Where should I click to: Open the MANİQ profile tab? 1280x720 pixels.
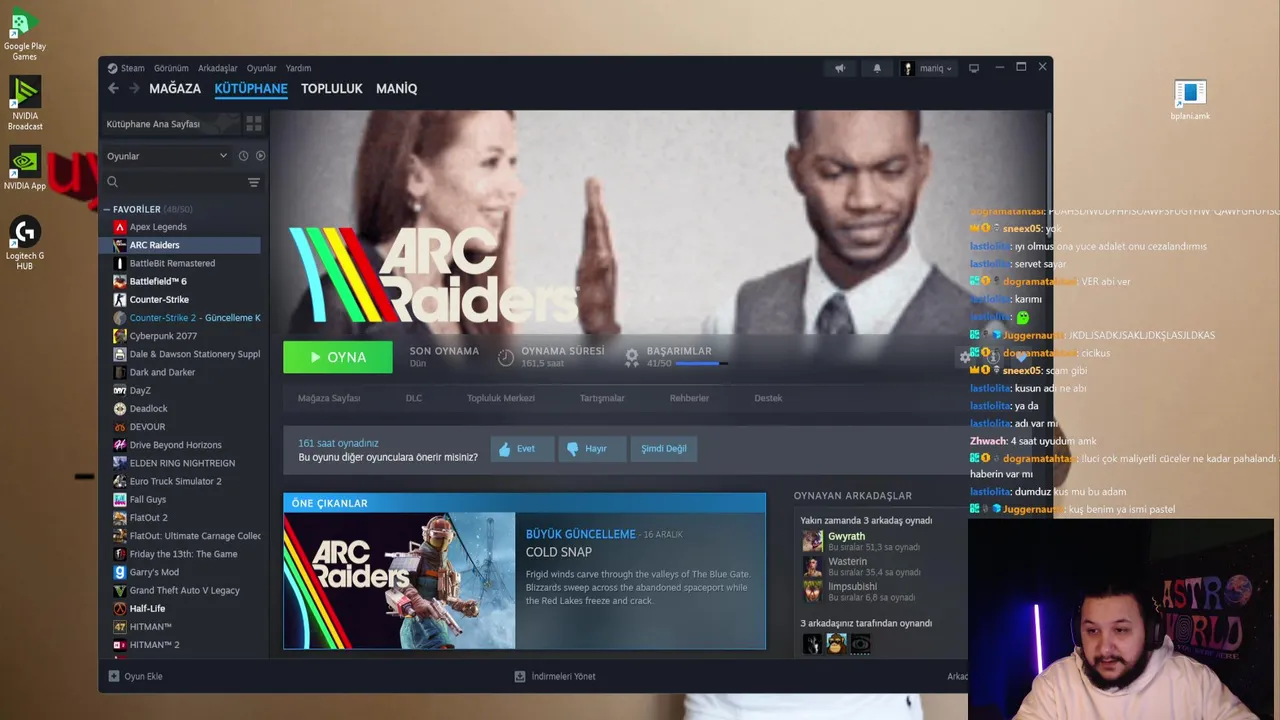[397, 88]
